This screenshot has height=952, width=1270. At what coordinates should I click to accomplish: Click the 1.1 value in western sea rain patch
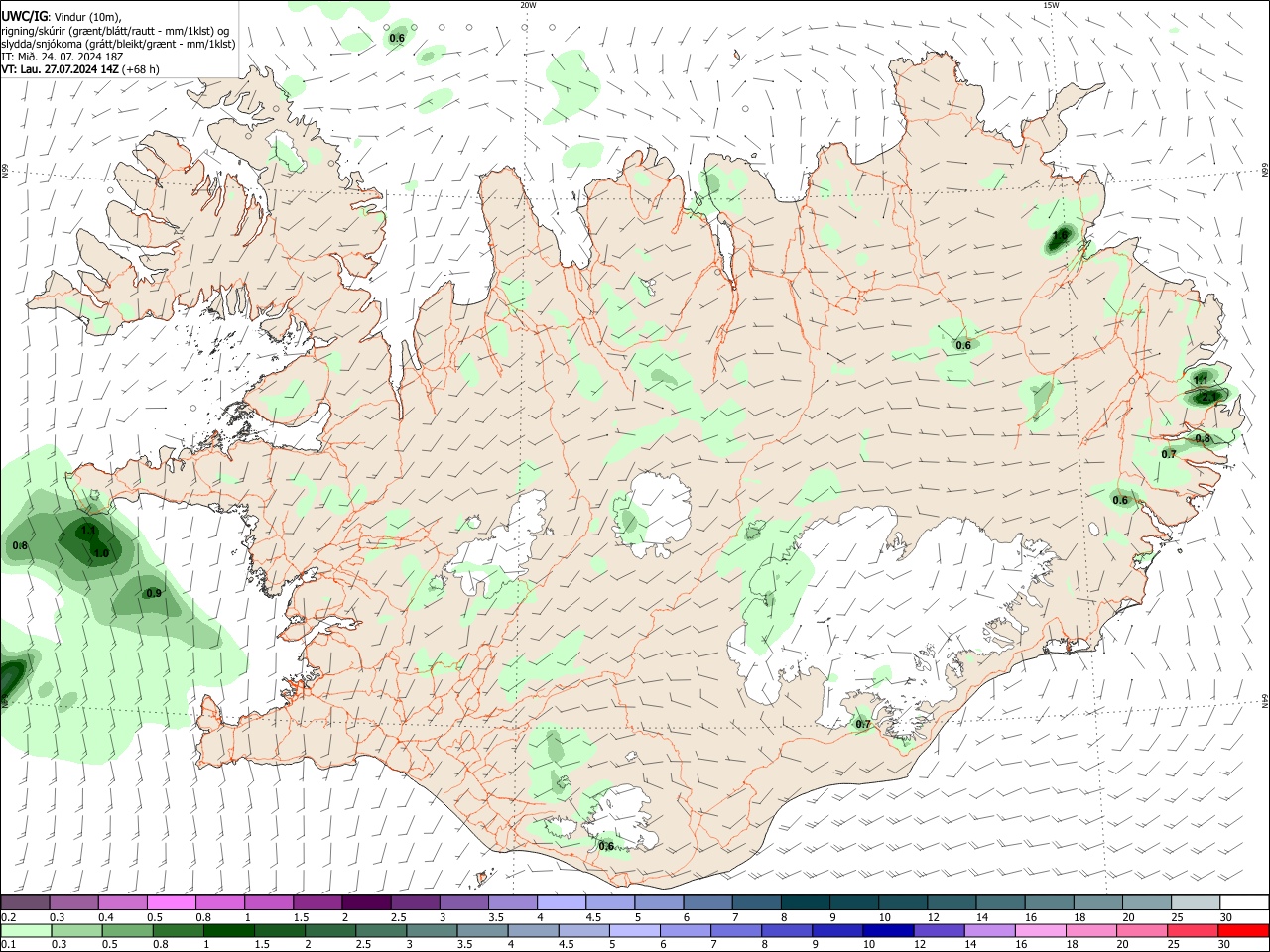88,532
